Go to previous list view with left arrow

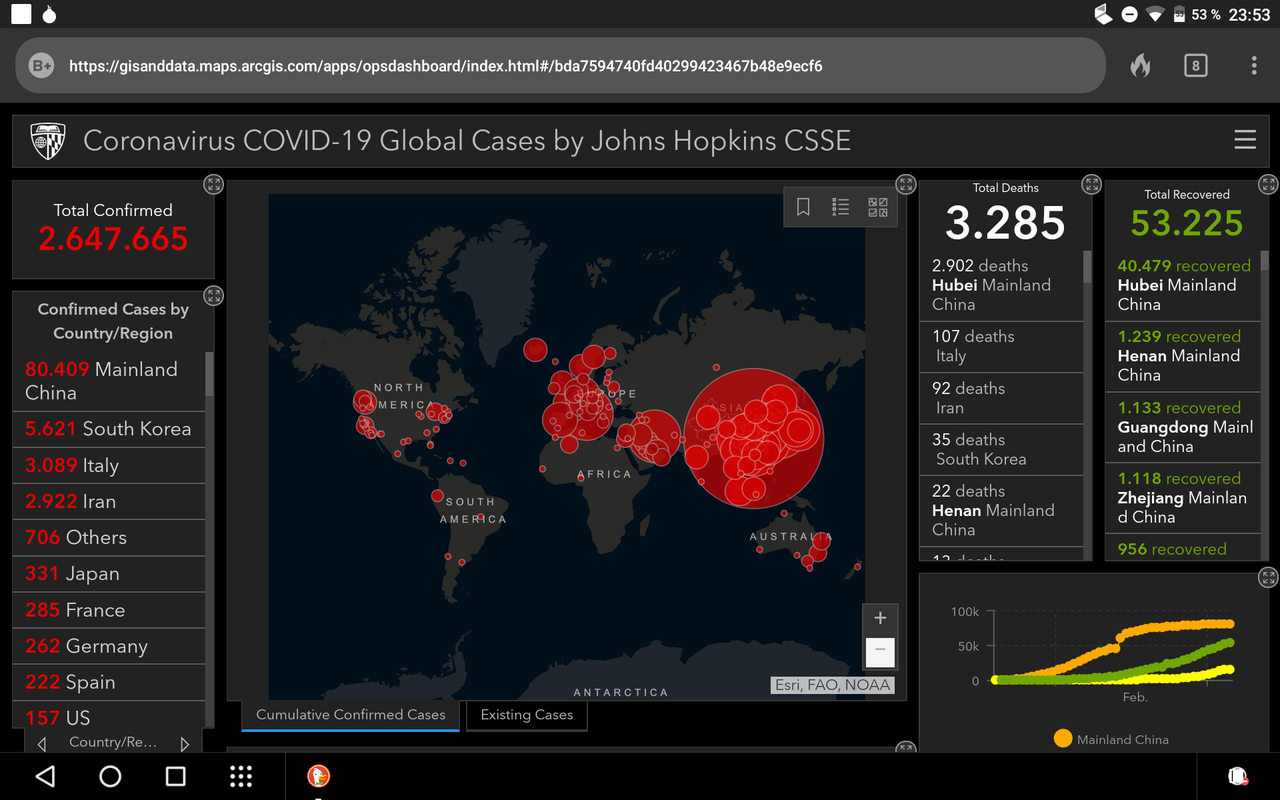point(42,743)
